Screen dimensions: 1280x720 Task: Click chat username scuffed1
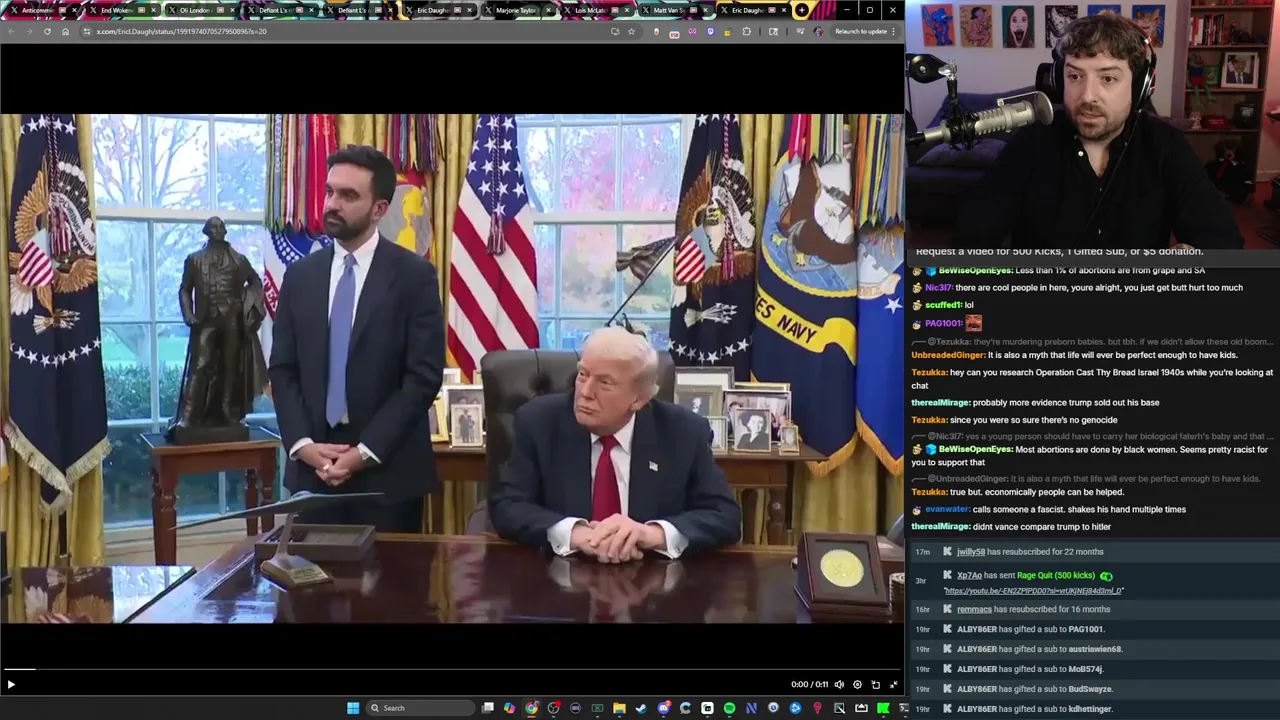(x=943, y=305)
